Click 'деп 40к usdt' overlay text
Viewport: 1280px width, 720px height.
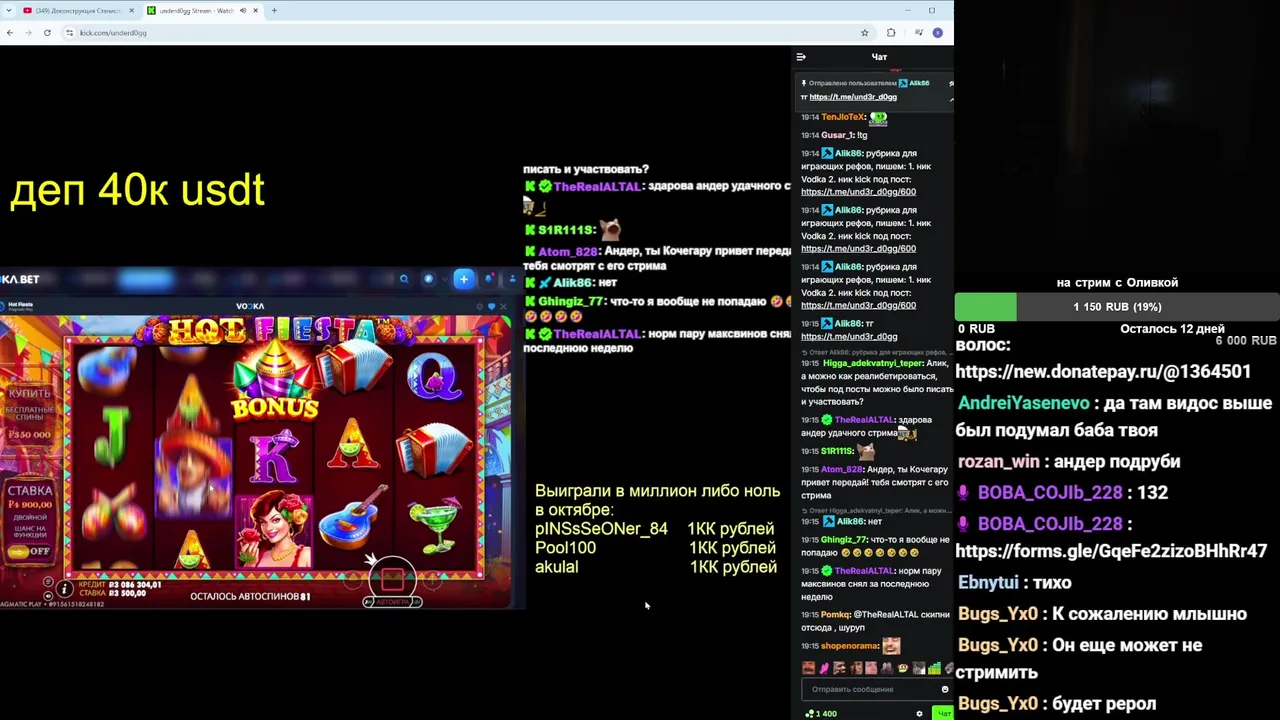(x=137, y=190)
